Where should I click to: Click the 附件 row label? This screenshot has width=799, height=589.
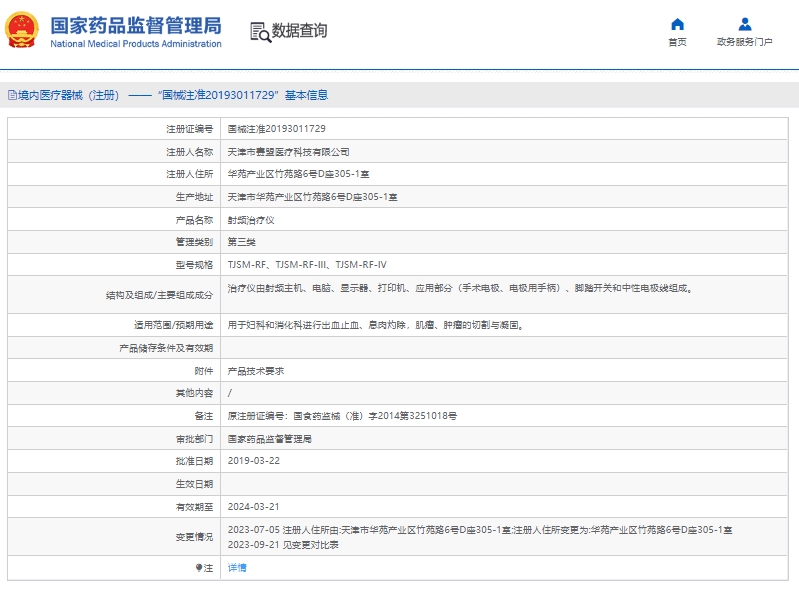click(x=204, y=371)
